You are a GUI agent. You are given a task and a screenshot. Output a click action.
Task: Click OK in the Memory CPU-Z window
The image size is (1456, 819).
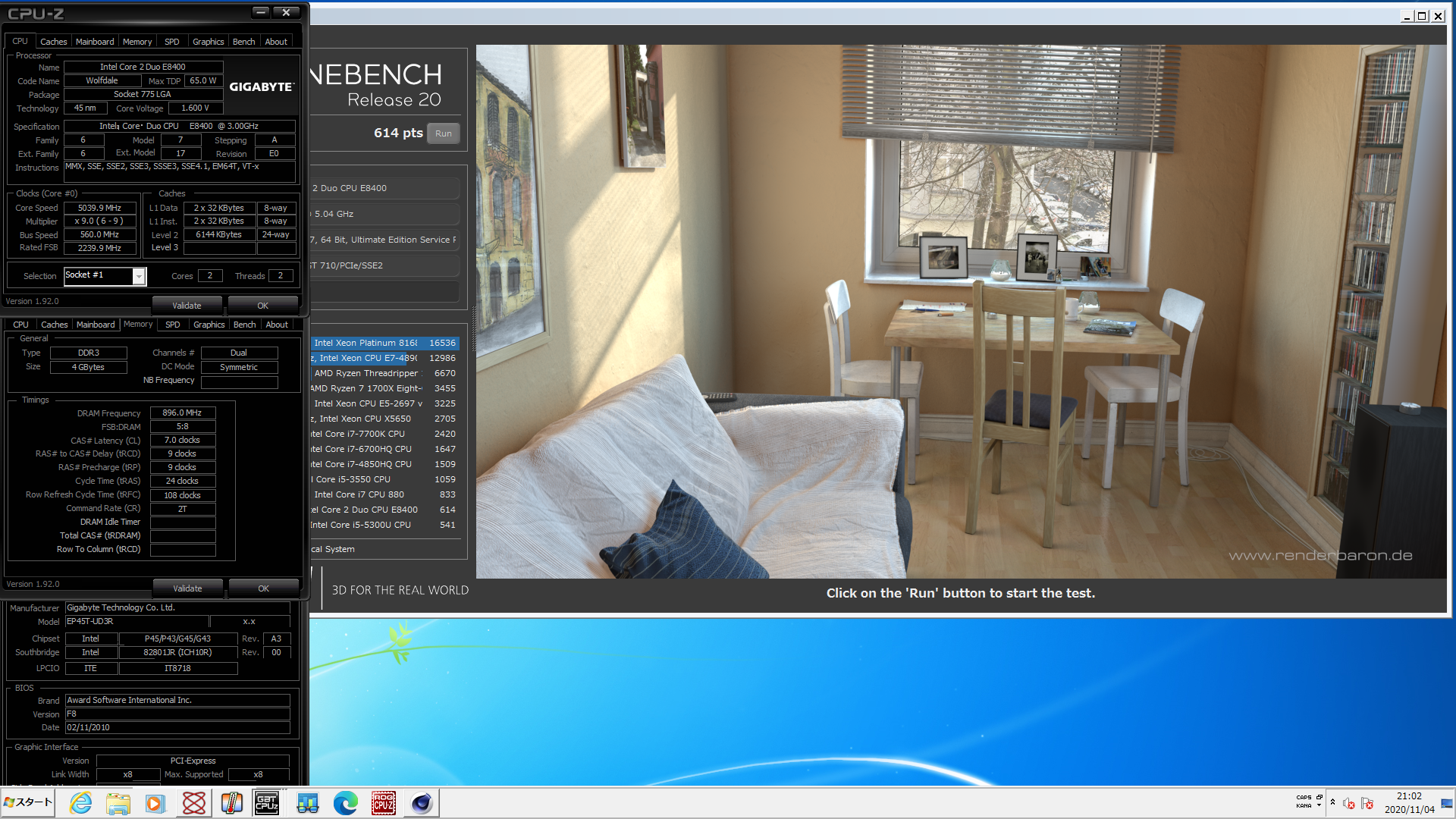pos(263,588)
